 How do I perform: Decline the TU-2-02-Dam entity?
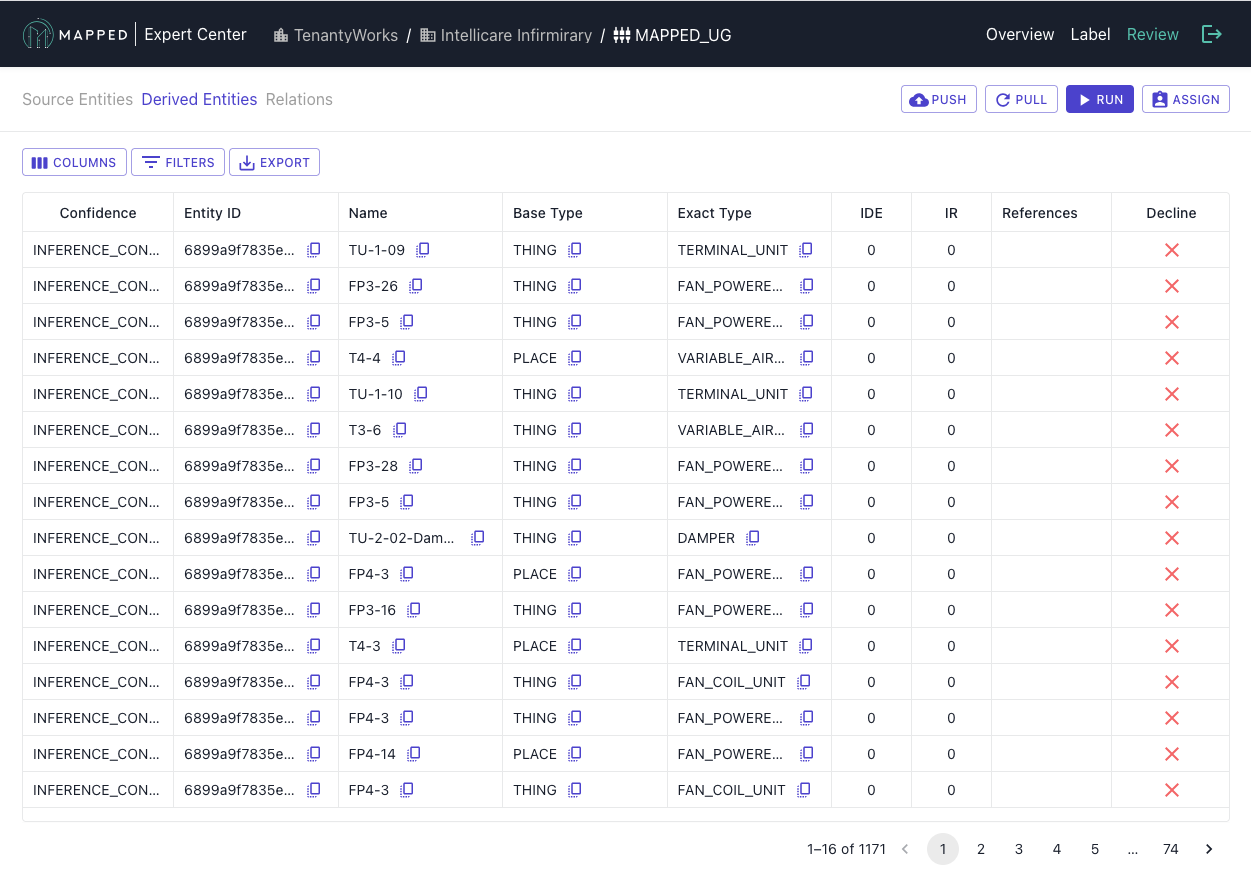[1172, 538]
